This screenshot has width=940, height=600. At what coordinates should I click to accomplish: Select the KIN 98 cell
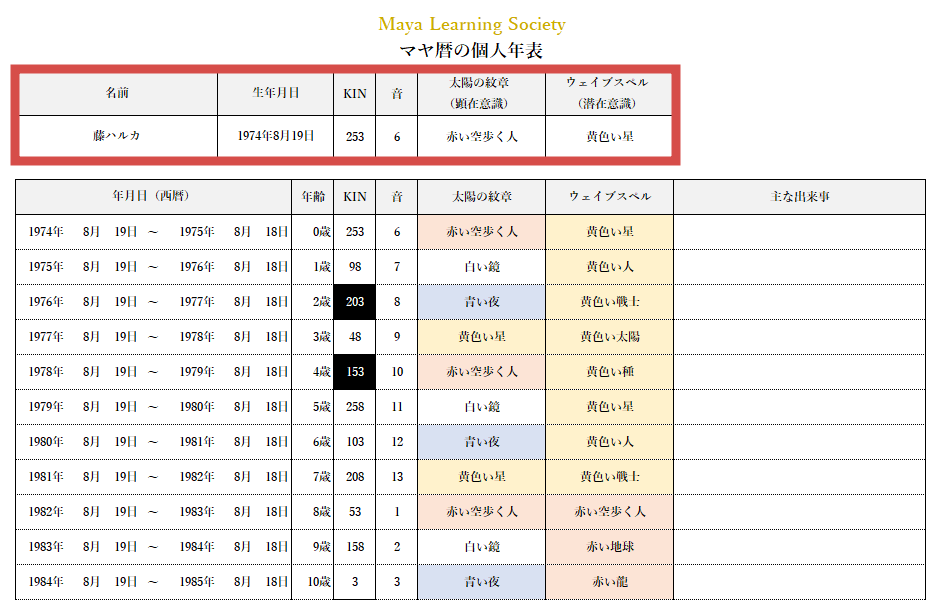[355, 266]
